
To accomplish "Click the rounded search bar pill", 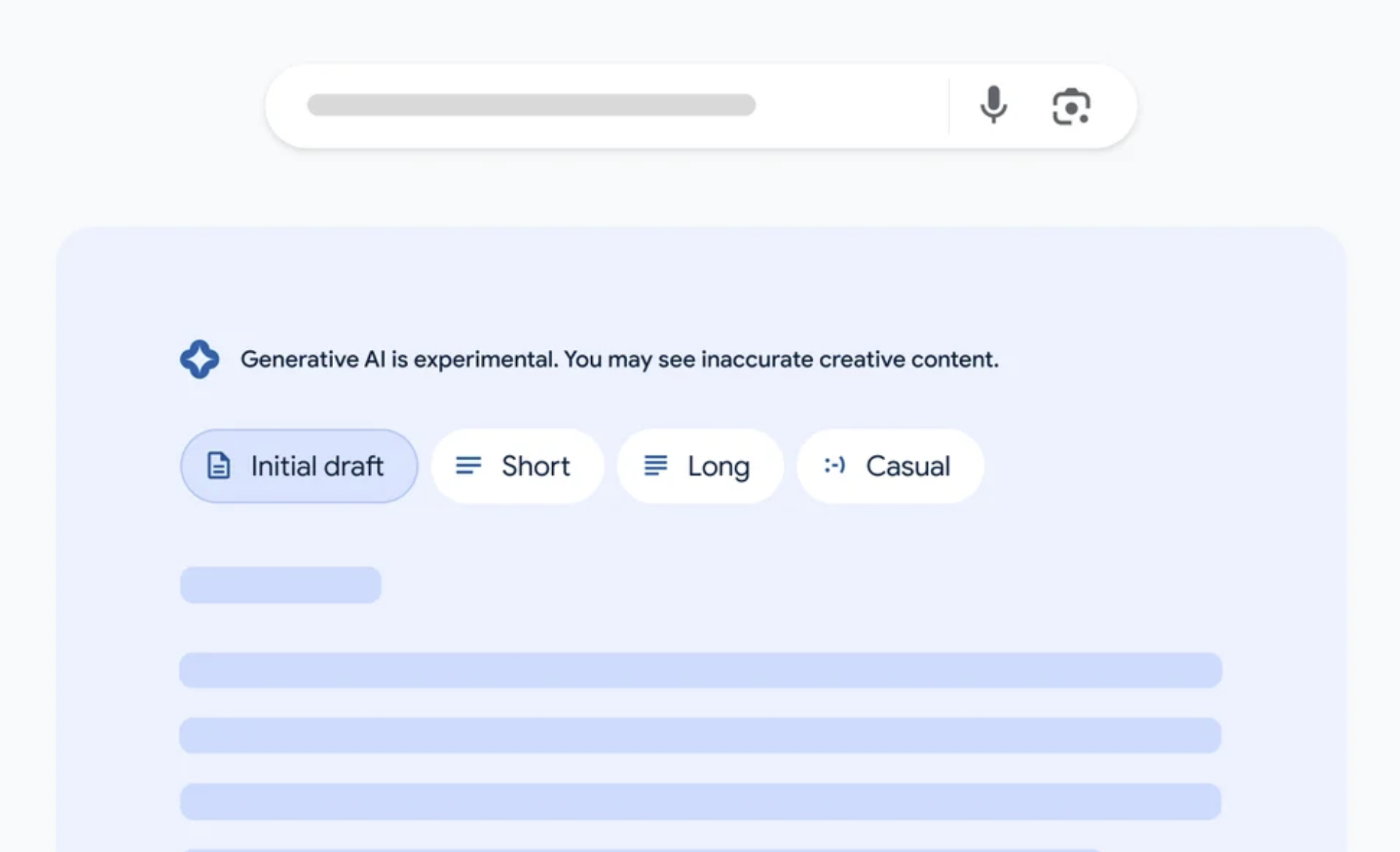I will click(x=699, y=105).
